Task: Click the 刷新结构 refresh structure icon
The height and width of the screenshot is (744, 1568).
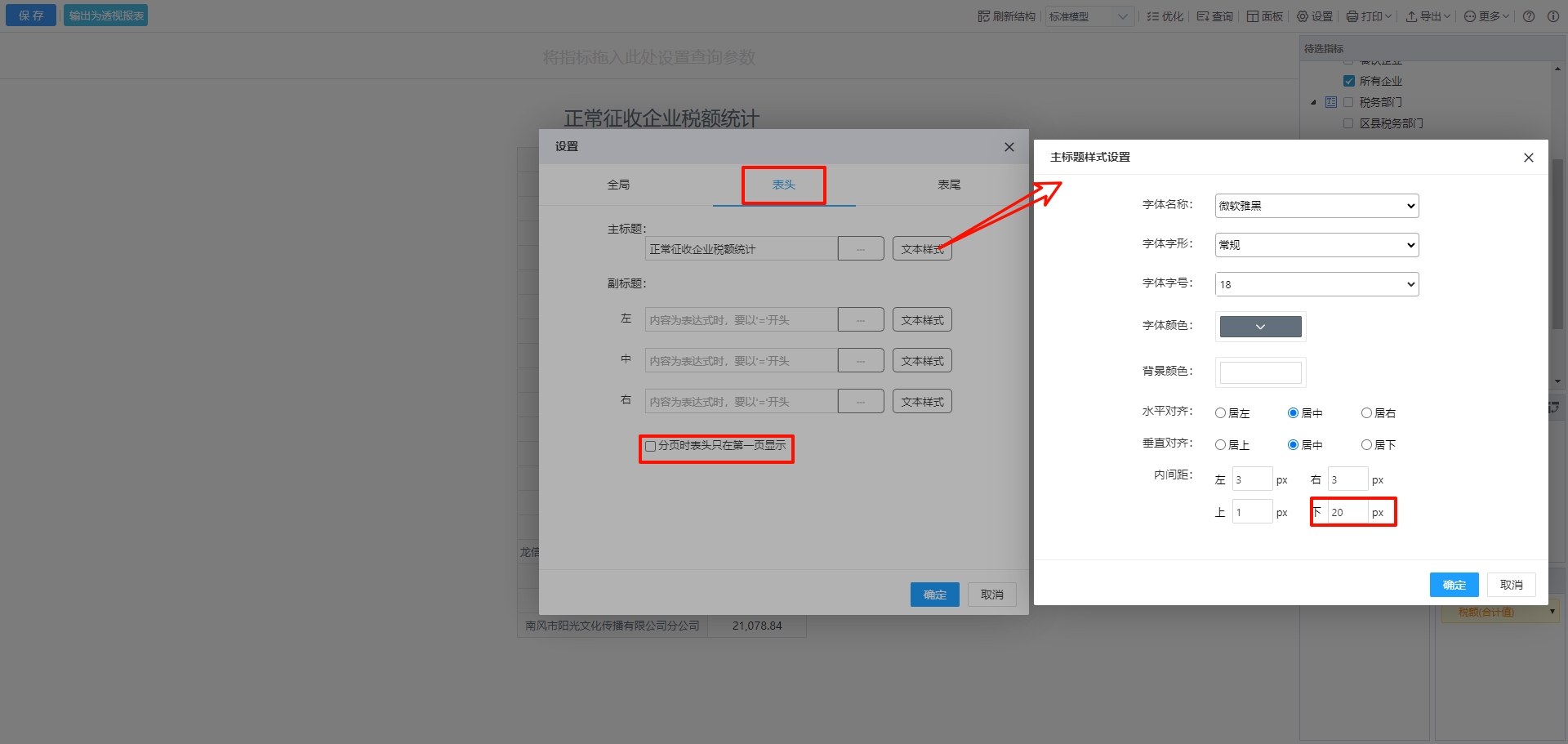Action: pos(983,16)
